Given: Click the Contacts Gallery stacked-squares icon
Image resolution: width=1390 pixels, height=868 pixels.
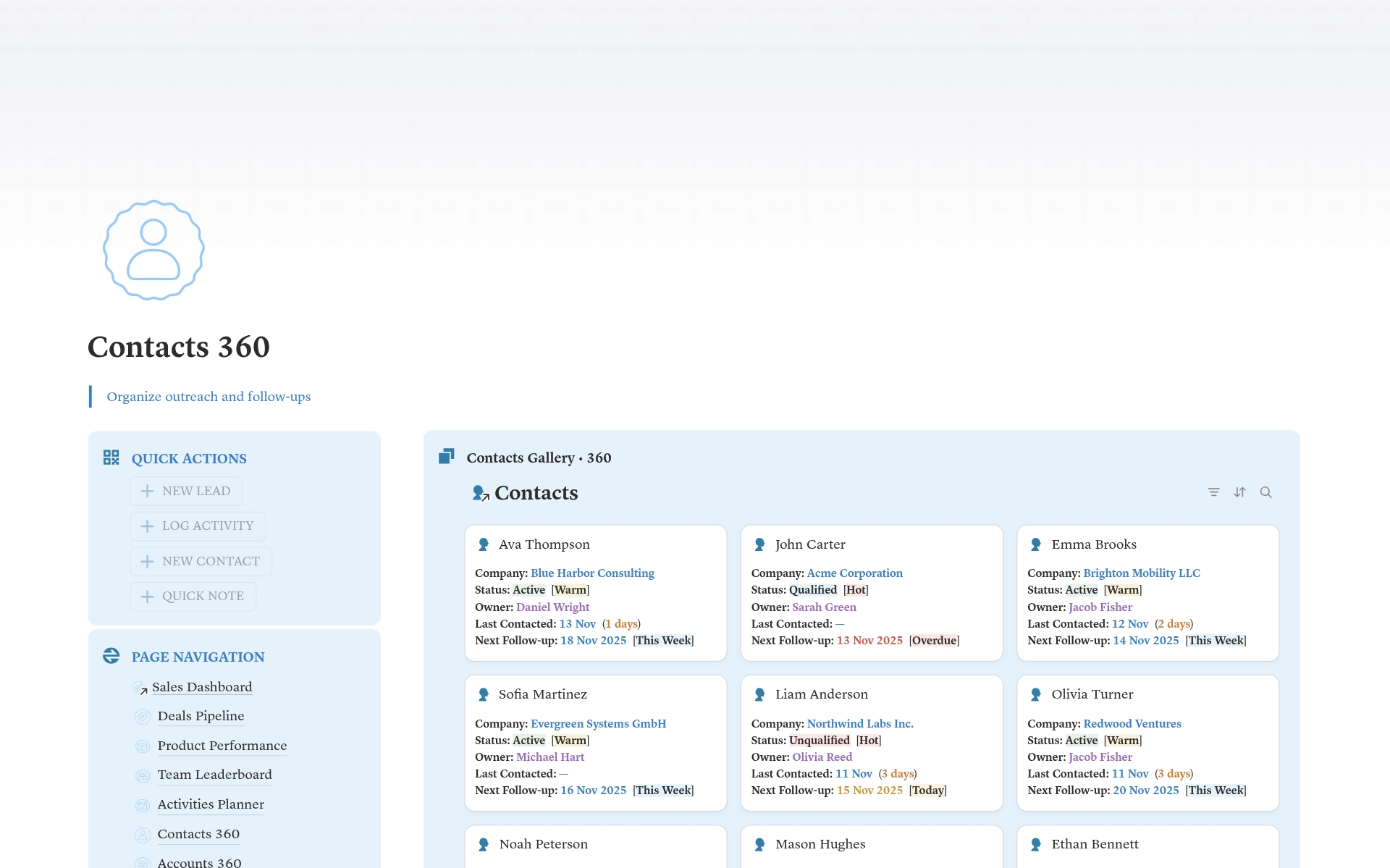Looking at the screenshot, I should [x=446, y=456].
